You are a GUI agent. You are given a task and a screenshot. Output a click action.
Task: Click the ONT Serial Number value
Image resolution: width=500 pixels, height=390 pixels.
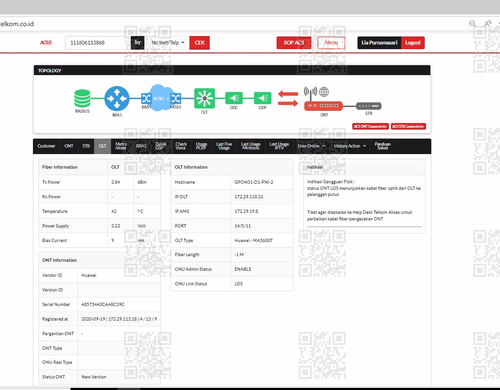coord(103,304)
